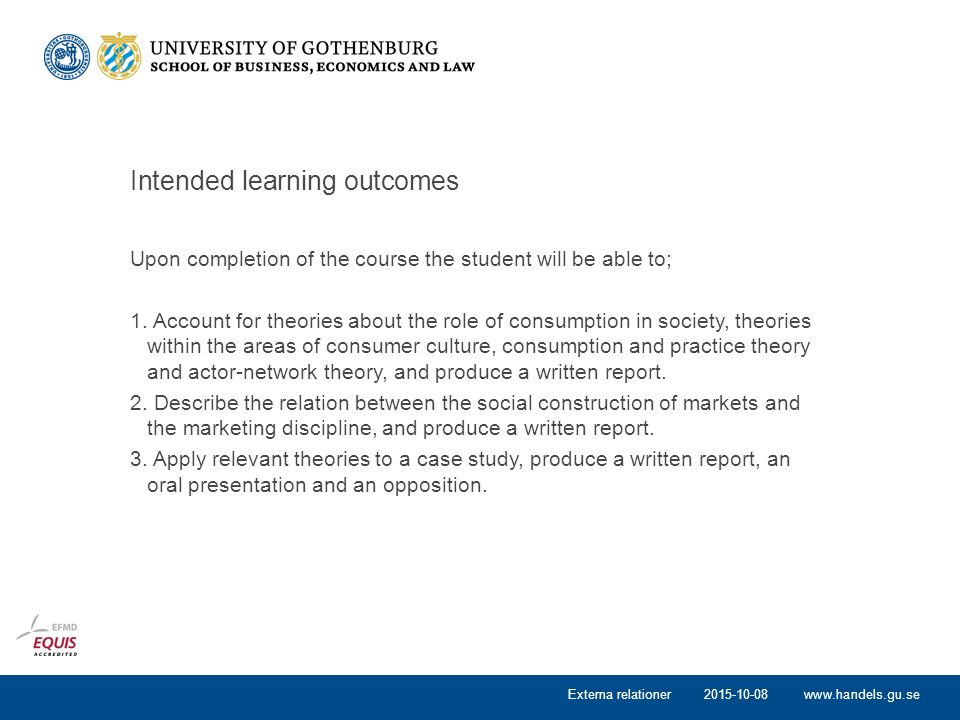This screenshot has width=960, height=720.
Task: Click the third outcome starting with Apply relevant theories
Action: pyautogui.click(x=460, y=472)
